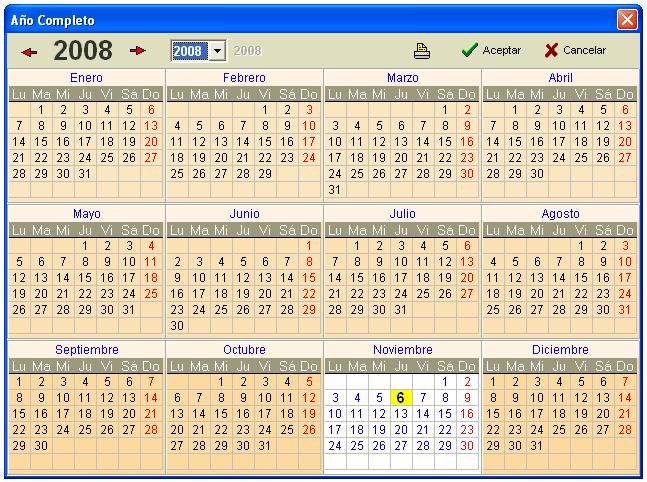647x482 pixels.
Task: Select day 25 in Diciembre
Action: click(559, 430)
